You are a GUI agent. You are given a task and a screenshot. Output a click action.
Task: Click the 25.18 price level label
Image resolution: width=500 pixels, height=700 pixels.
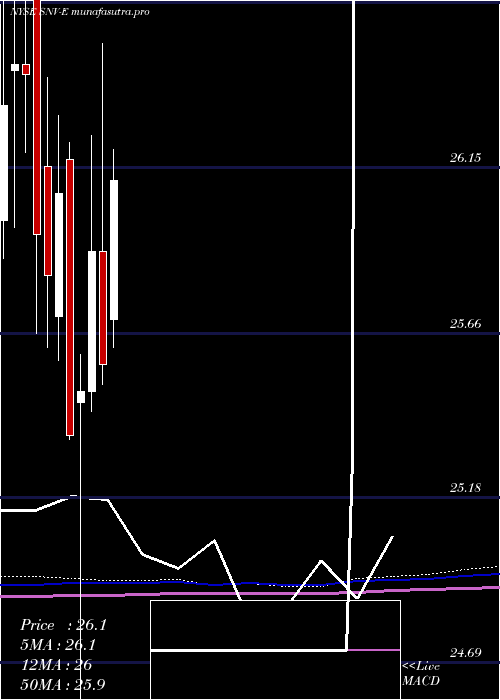point(465,488)
